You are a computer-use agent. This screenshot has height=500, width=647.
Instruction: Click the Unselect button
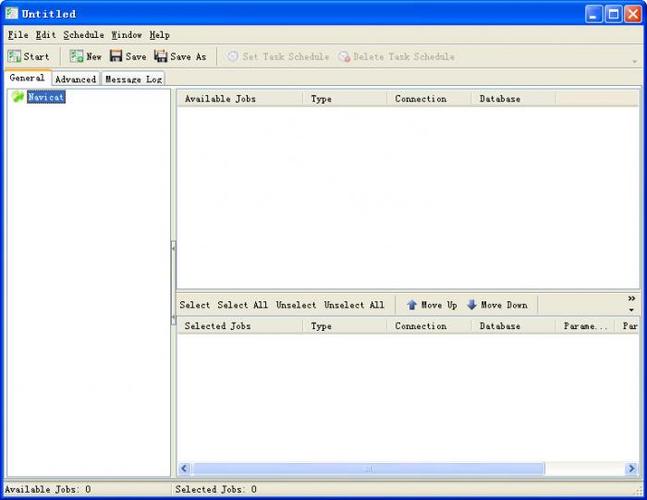coord(296,305)
